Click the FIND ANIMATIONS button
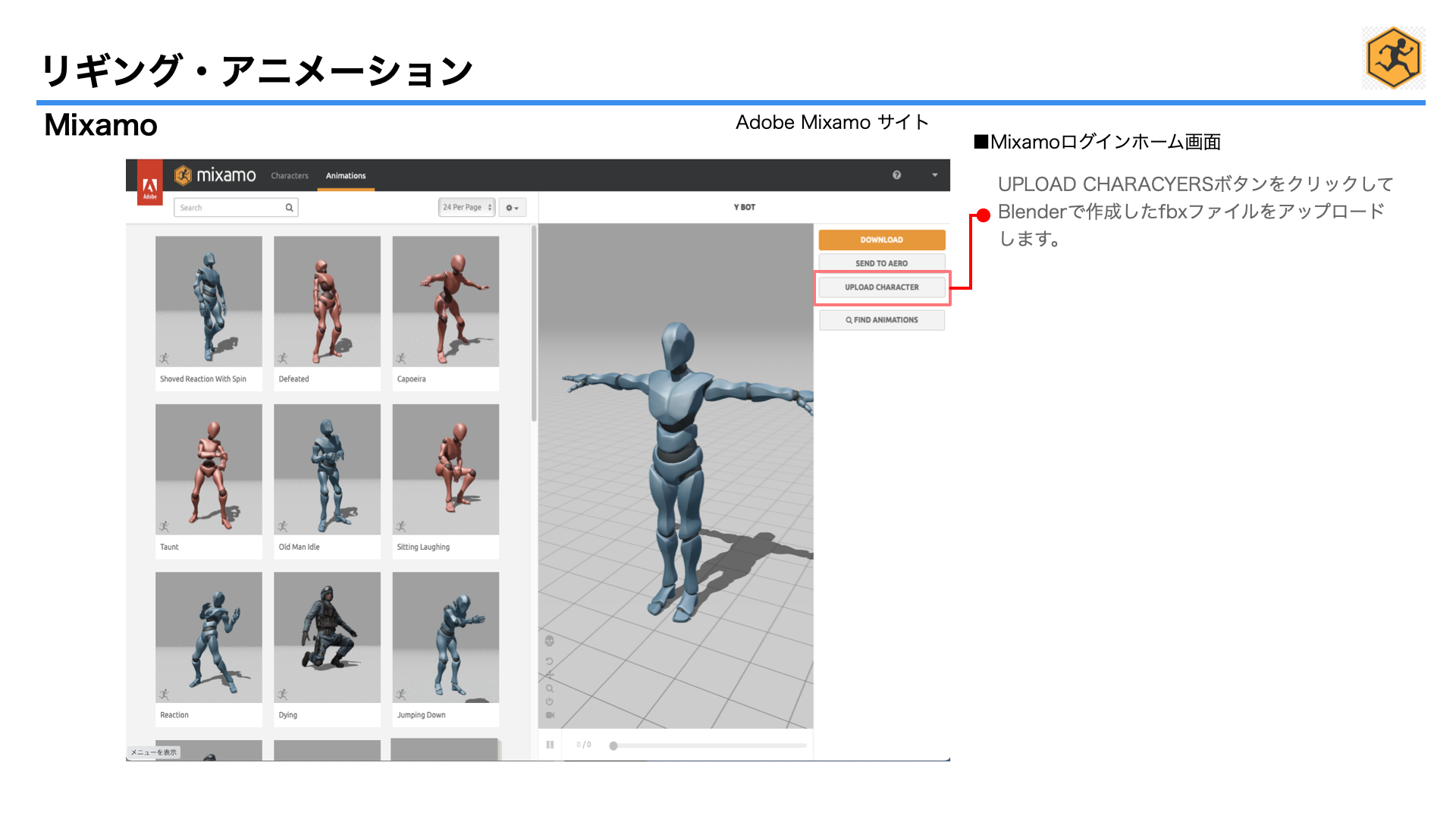This screenshot has height=819, width=1456. 882,320
